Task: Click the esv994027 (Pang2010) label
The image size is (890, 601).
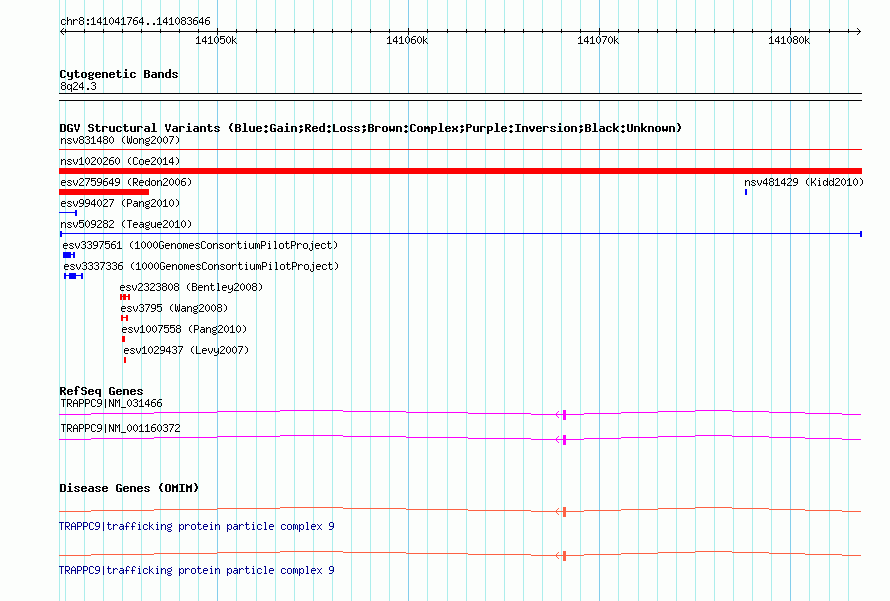Action: 120,203
